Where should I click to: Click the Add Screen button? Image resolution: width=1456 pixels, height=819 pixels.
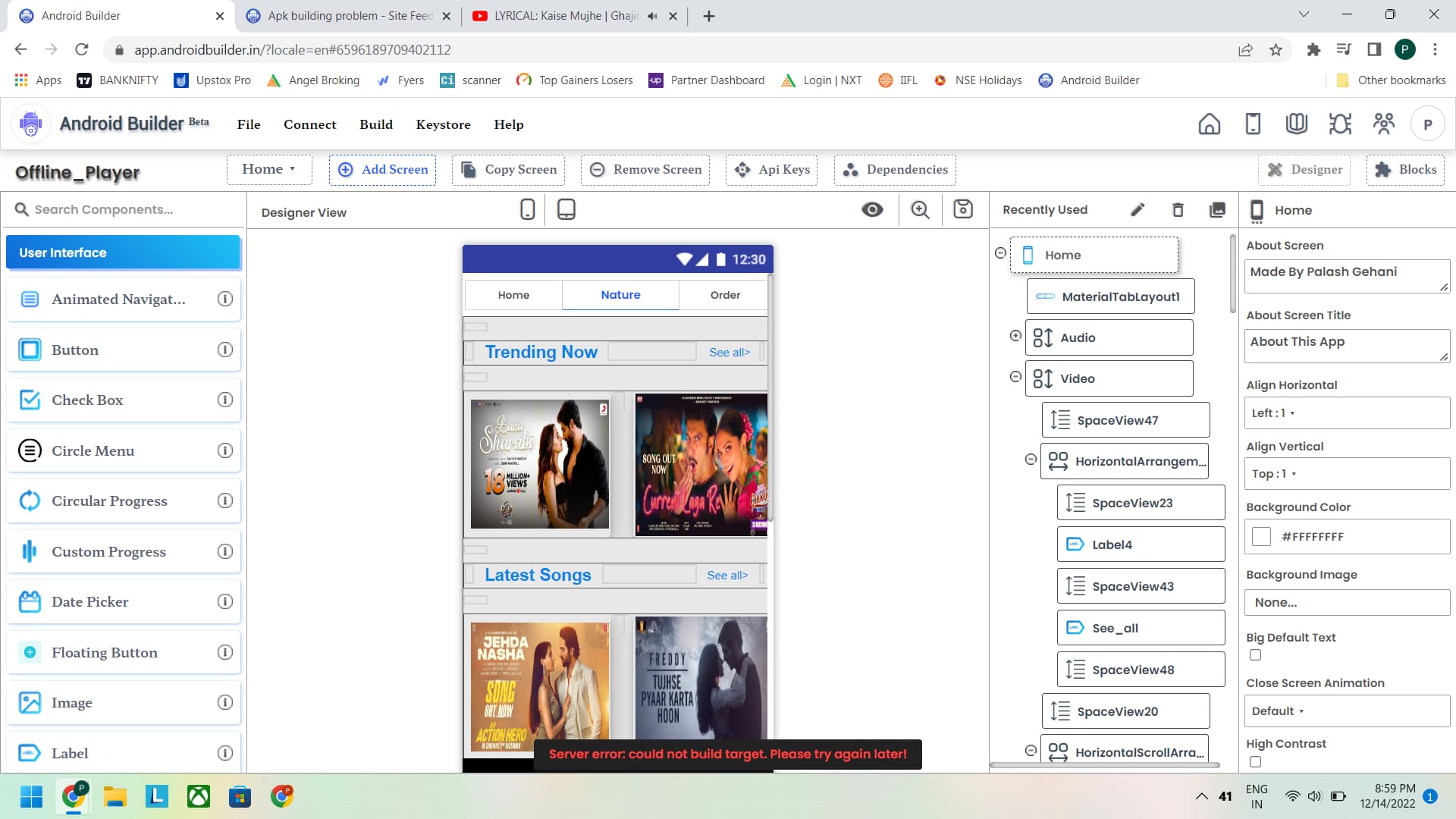click(383, 170)
